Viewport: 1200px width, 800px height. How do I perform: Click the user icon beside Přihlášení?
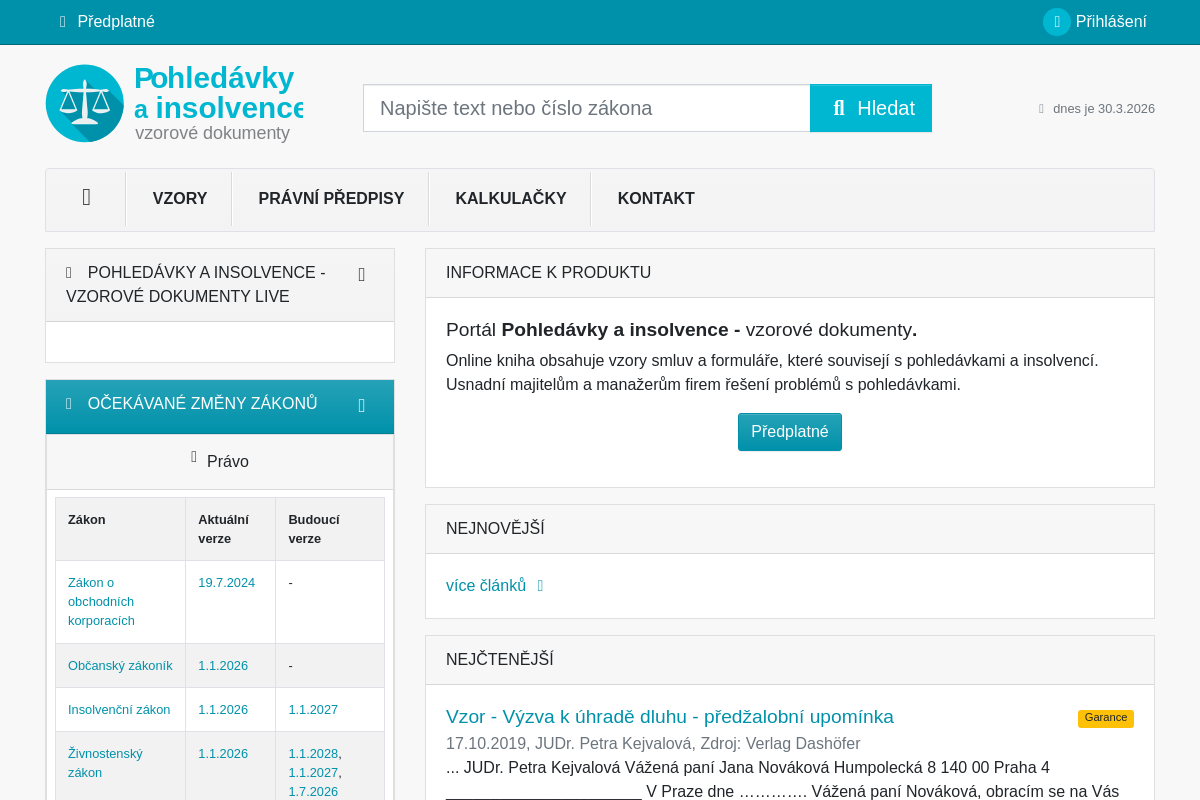click(1056, 21)
